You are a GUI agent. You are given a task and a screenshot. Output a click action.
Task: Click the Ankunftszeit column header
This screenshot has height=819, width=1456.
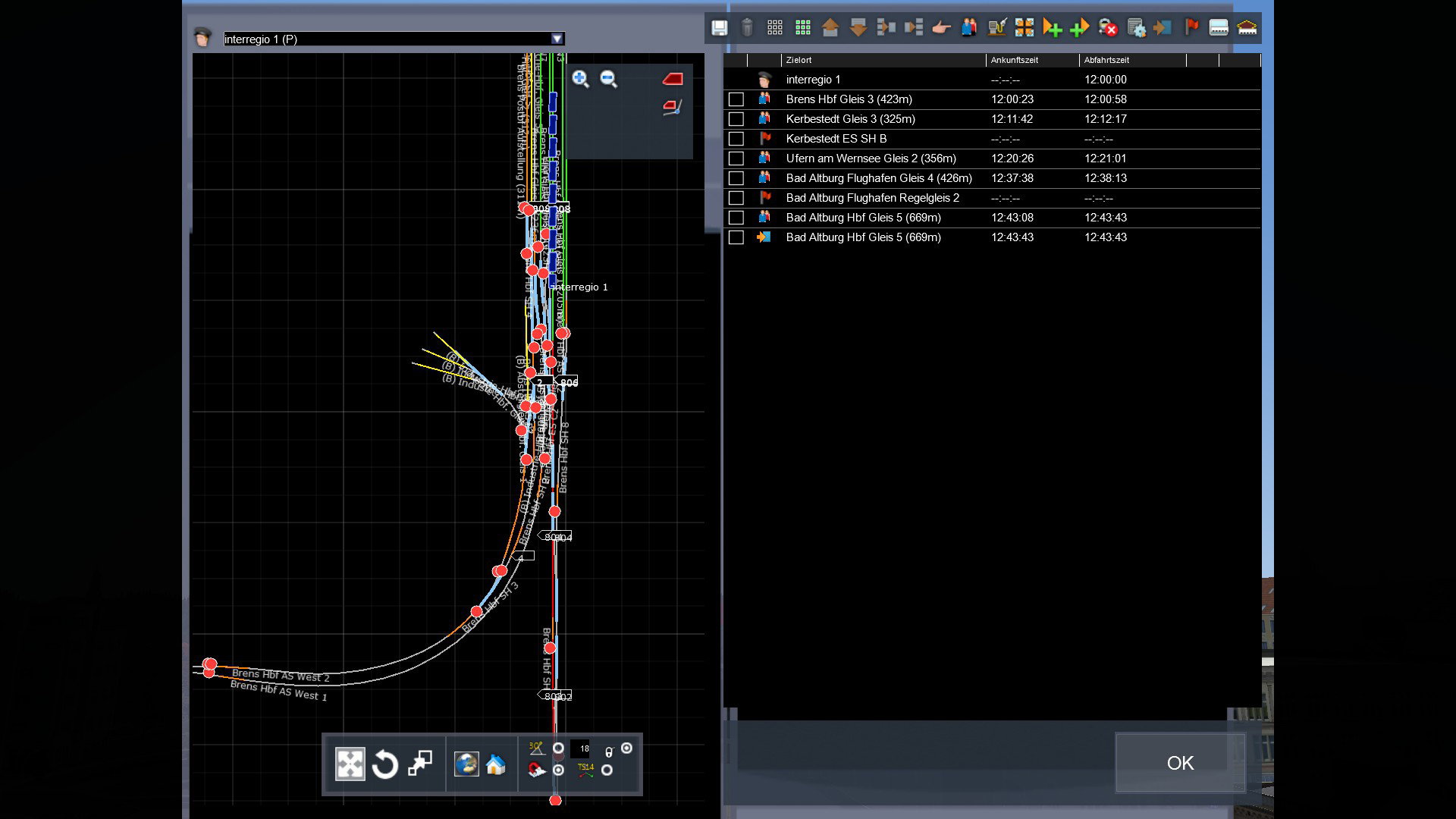[1015, 60]
